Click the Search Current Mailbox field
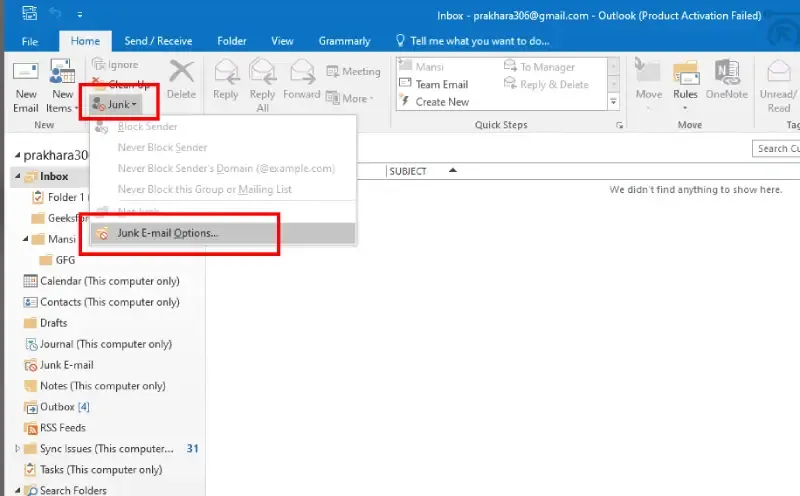800x496 pixels. [x=777, y=148]
